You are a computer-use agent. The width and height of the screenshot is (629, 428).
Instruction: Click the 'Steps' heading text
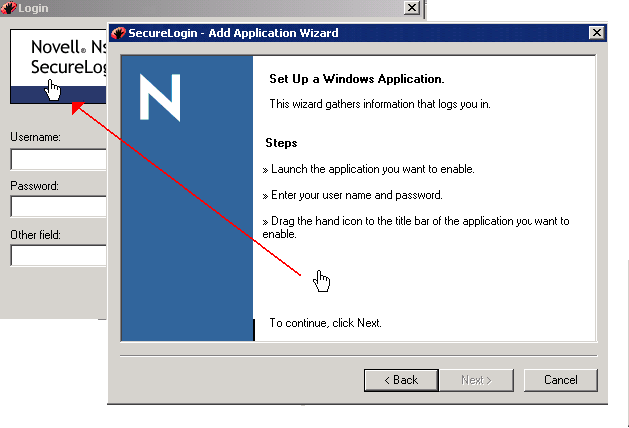[x=281, y=143]
